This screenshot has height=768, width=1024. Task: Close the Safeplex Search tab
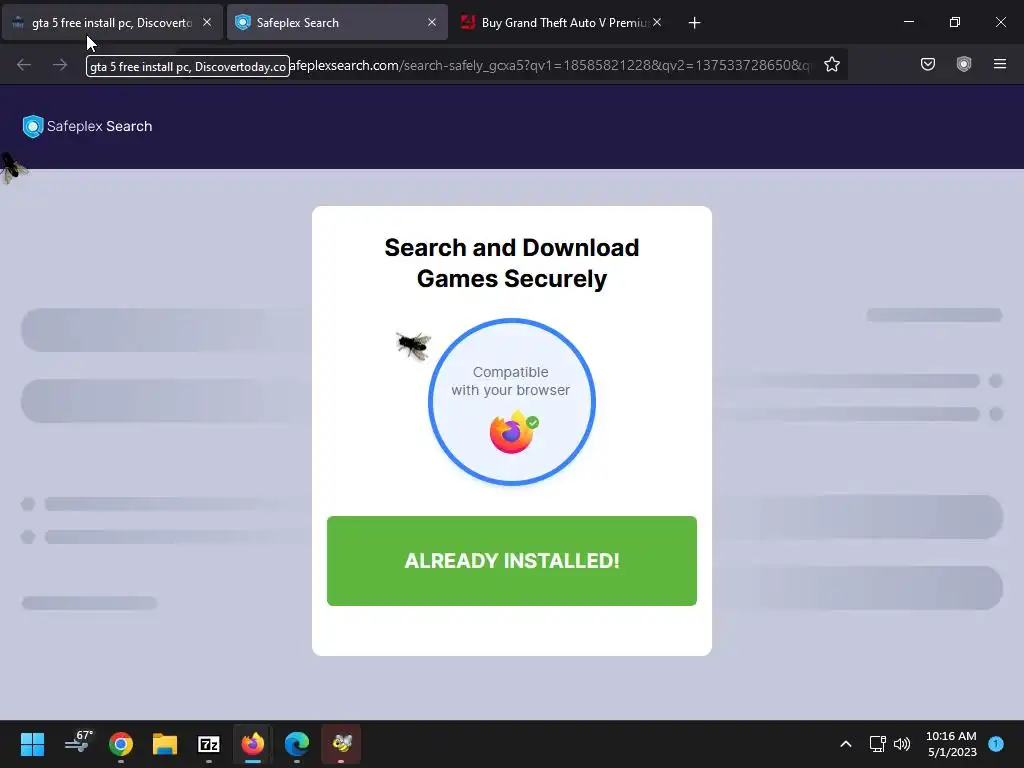pyautogui.click(x=432, y=22)
